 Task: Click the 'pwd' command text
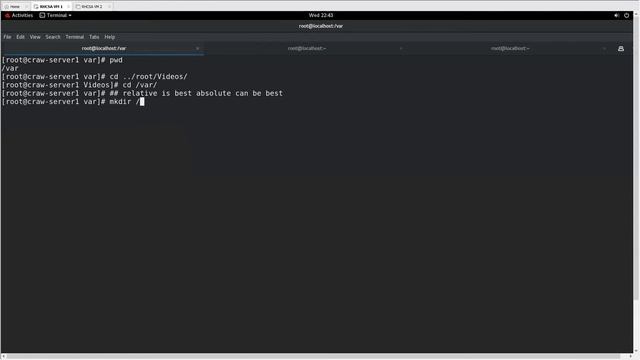116,60
